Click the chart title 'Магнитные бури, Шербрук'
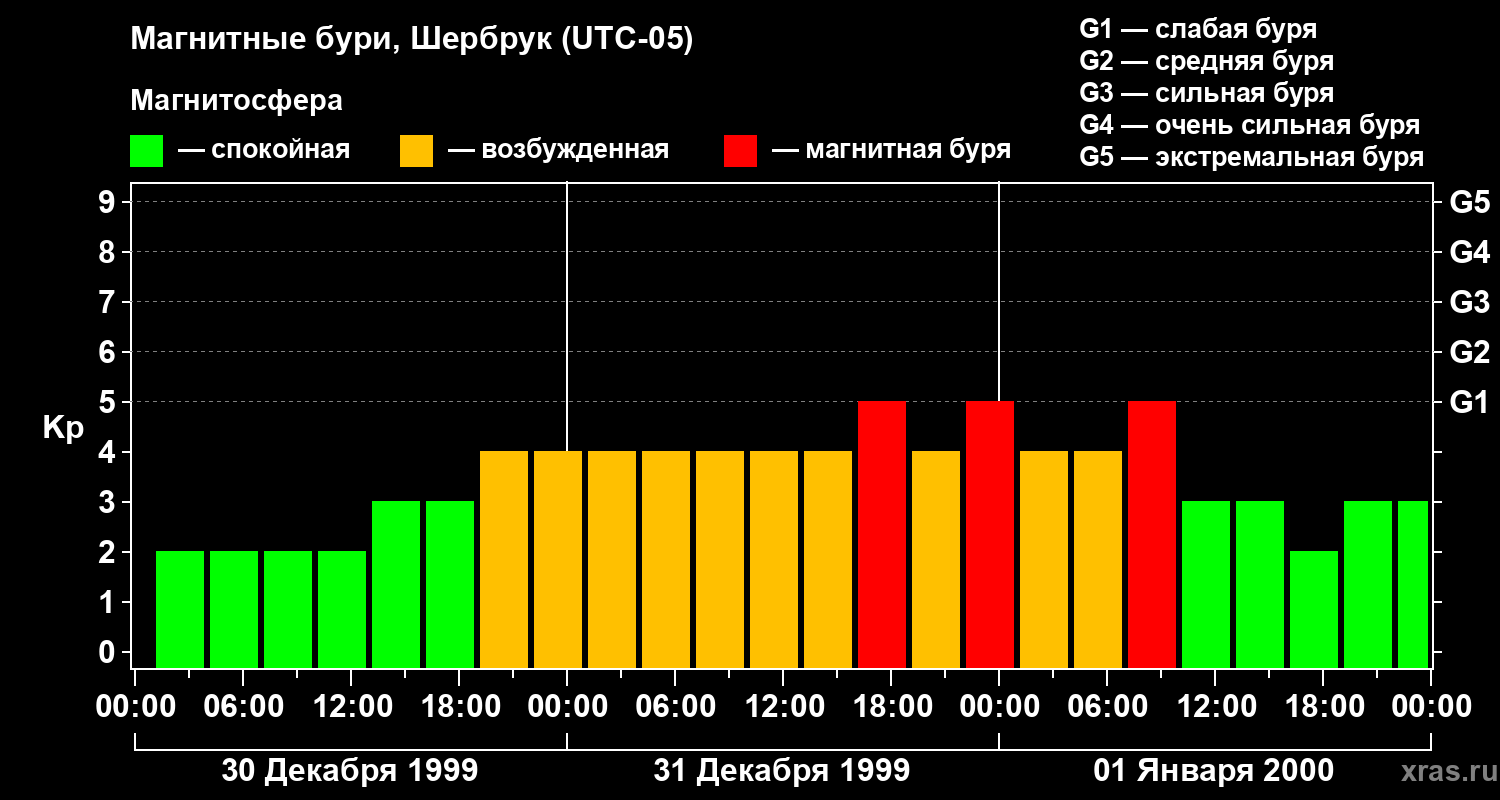 pyautogui.click(x=411, y=40)
